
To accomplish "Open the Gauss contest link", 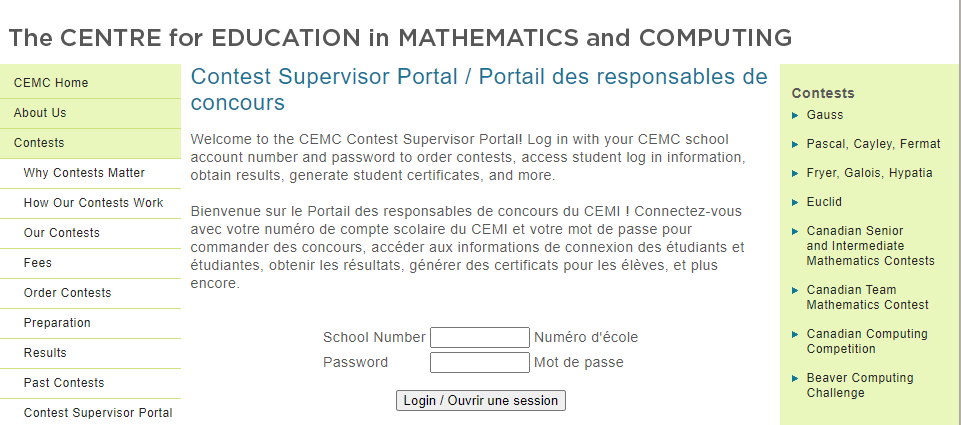I will 825,115.
